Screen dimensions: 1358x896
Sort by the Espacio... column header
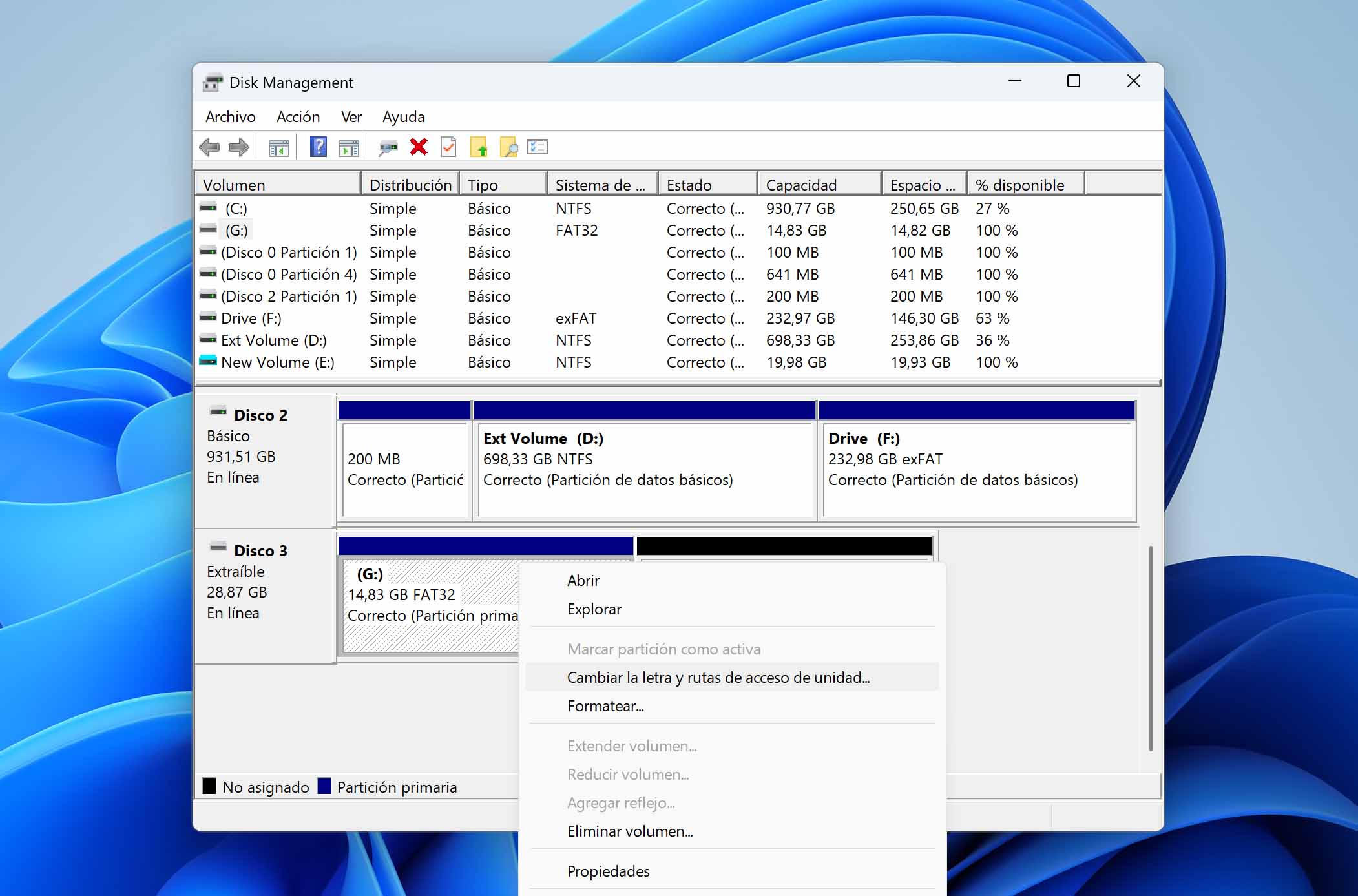[x=924, y=185]
